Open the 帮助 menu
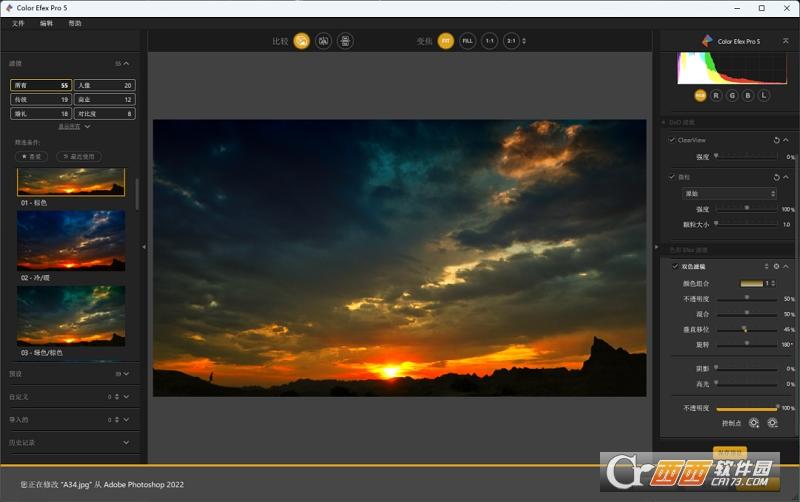Image resolution: width=800 pixels, height=502 pixels. click(x=75, y=23)
